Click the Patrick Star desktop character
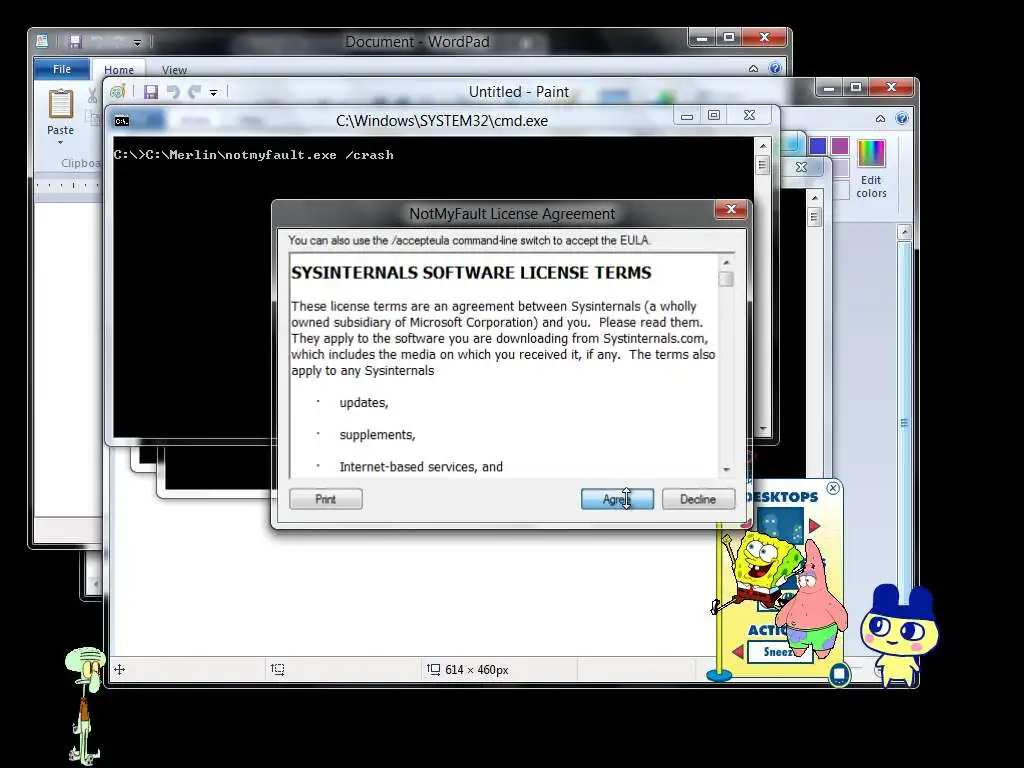Screen dimensions: 1024x768 click(x=810, y=603)
